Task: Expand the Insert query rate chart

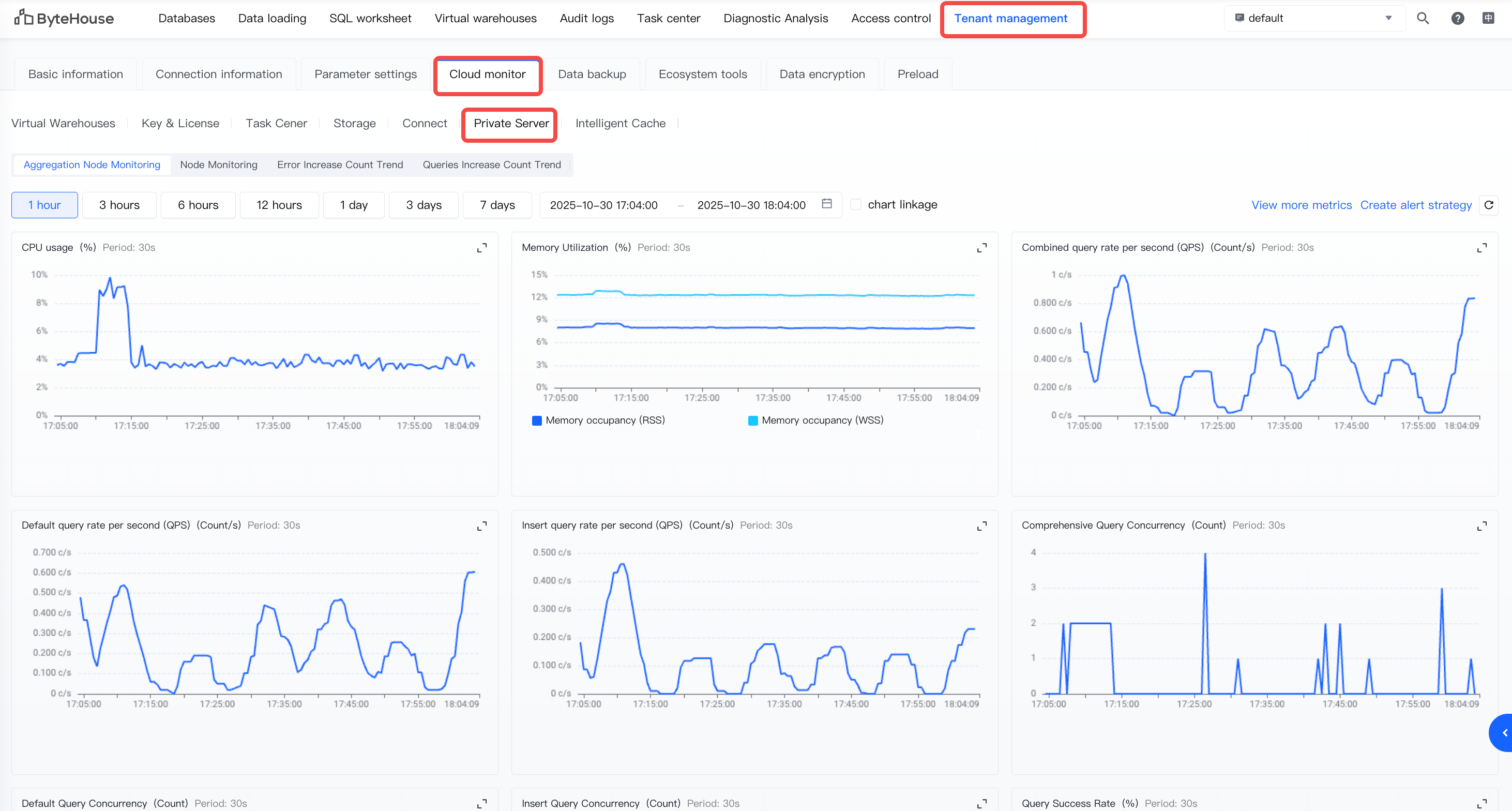Action: pyautogui.click(x=981, y=525)
